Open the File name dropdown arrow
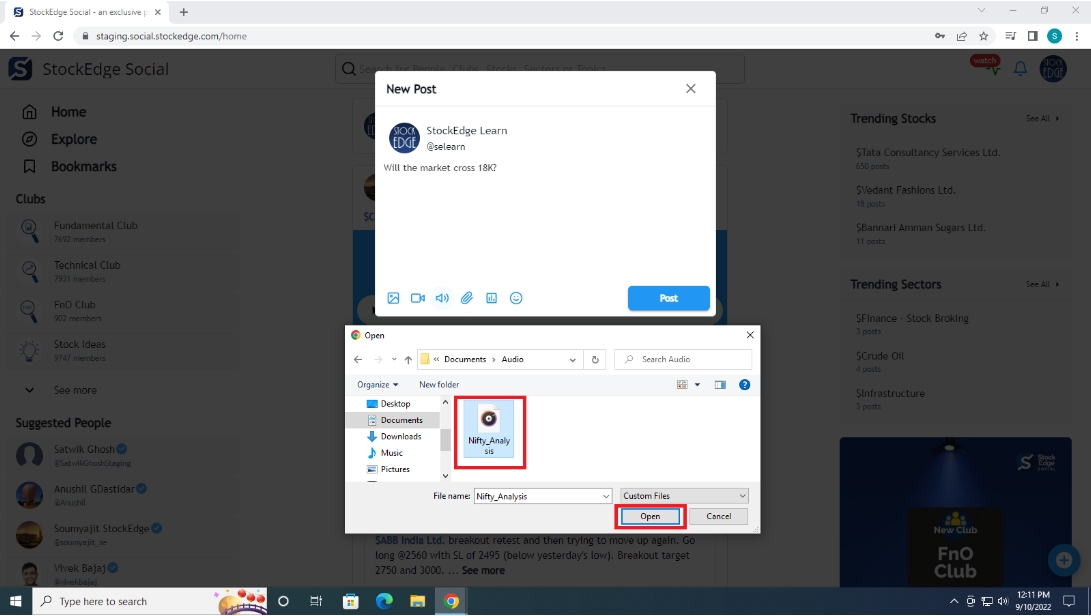Image resolution: width=1091 pixels, height=616 pixels. [x=605, y=496]
